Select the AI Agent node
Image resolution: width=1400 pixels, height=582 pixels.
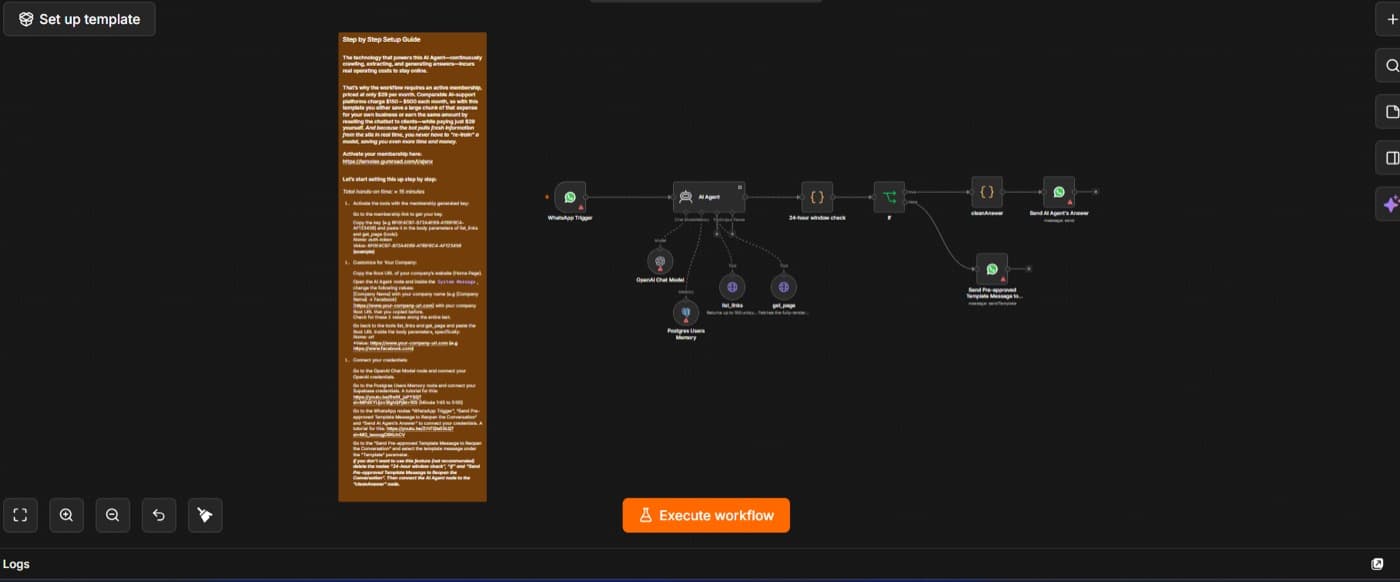pos(709,197)
